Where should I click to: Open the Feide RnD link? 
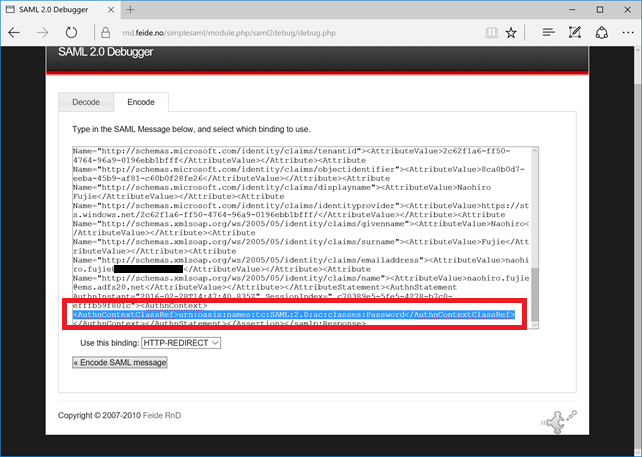162,415
